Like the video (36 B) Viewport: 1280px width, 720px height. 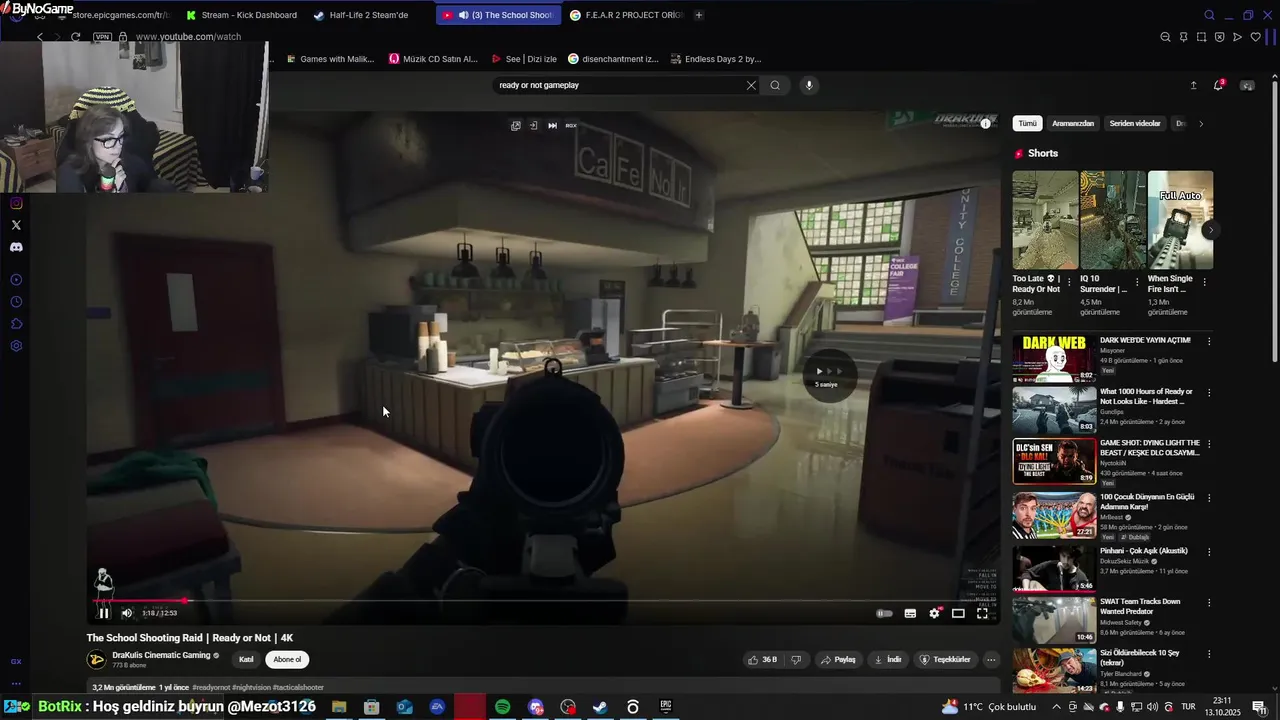[x=762, y=660]
